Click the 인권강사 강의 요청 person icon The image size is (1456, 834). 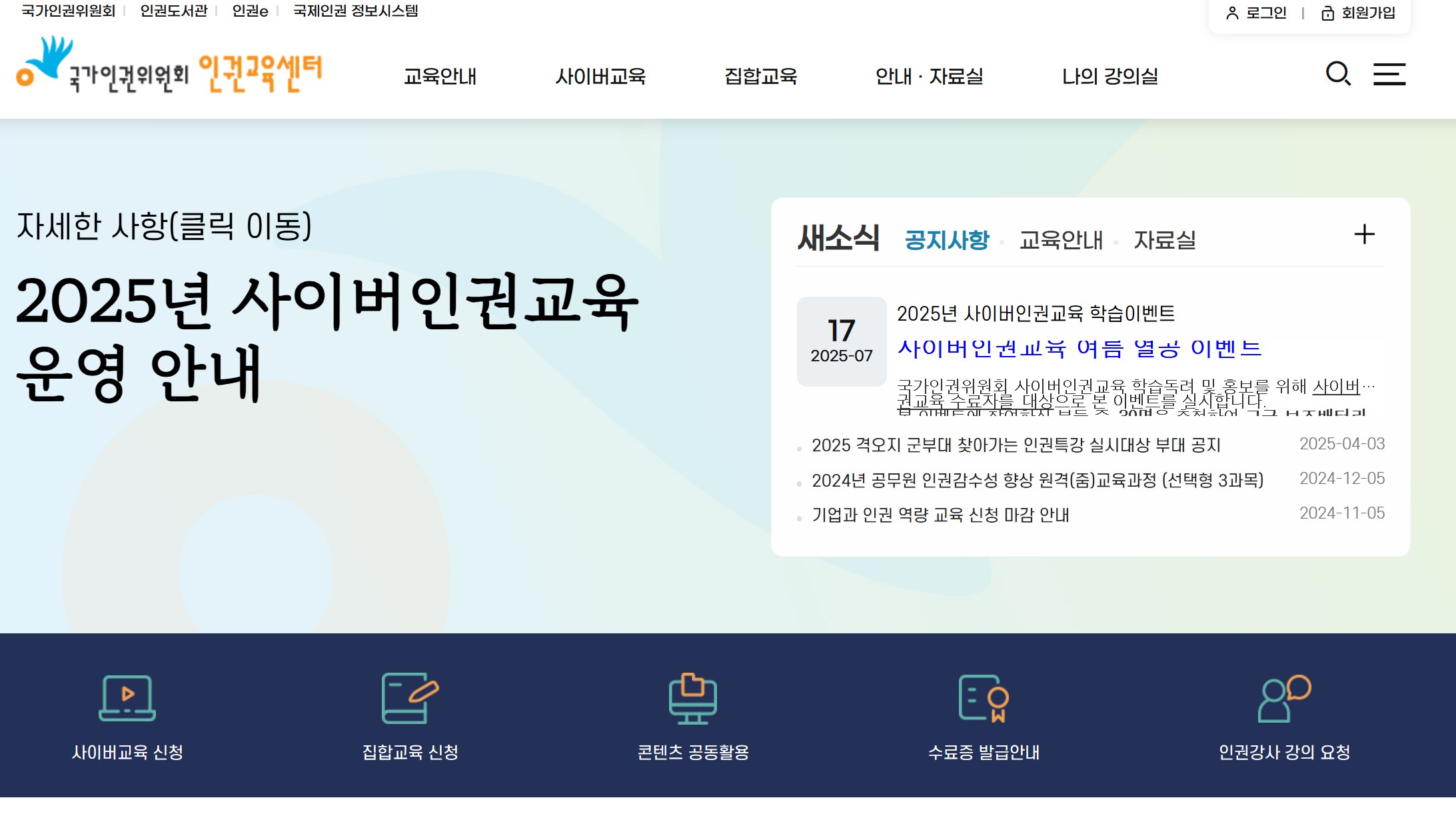(x=1284, y=698)
